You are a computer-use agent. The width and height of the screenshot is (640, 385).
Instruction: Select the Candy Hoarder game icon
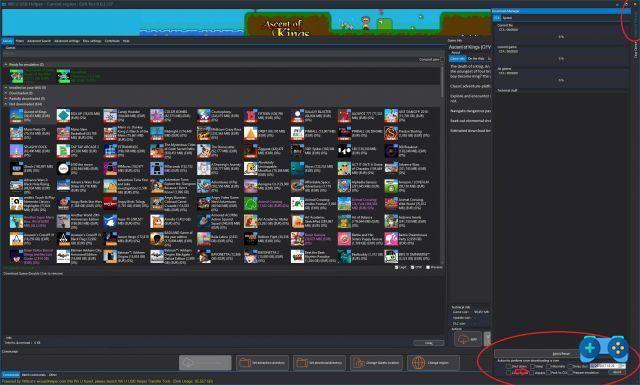tap(110, 116)
